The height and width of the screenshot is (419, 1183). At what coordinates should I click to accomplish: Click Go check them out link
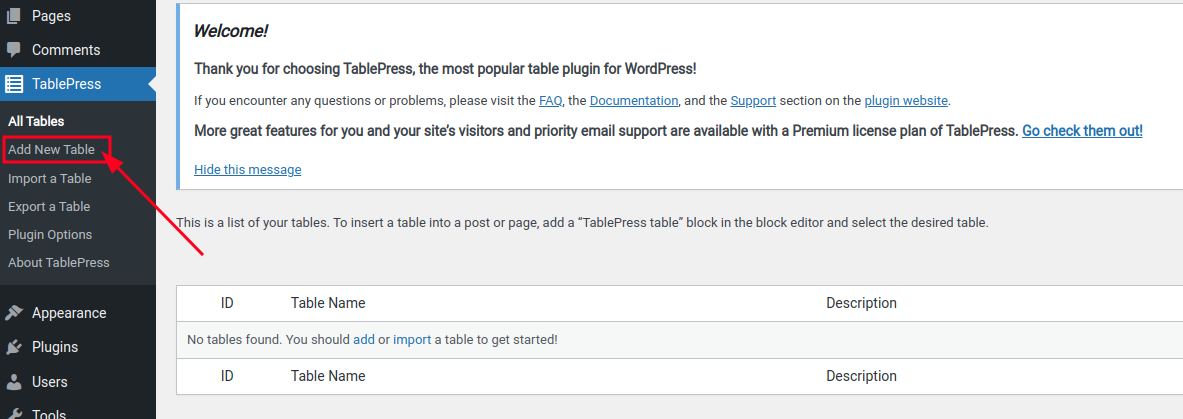pyautogui.click(x=1082, y=131)
